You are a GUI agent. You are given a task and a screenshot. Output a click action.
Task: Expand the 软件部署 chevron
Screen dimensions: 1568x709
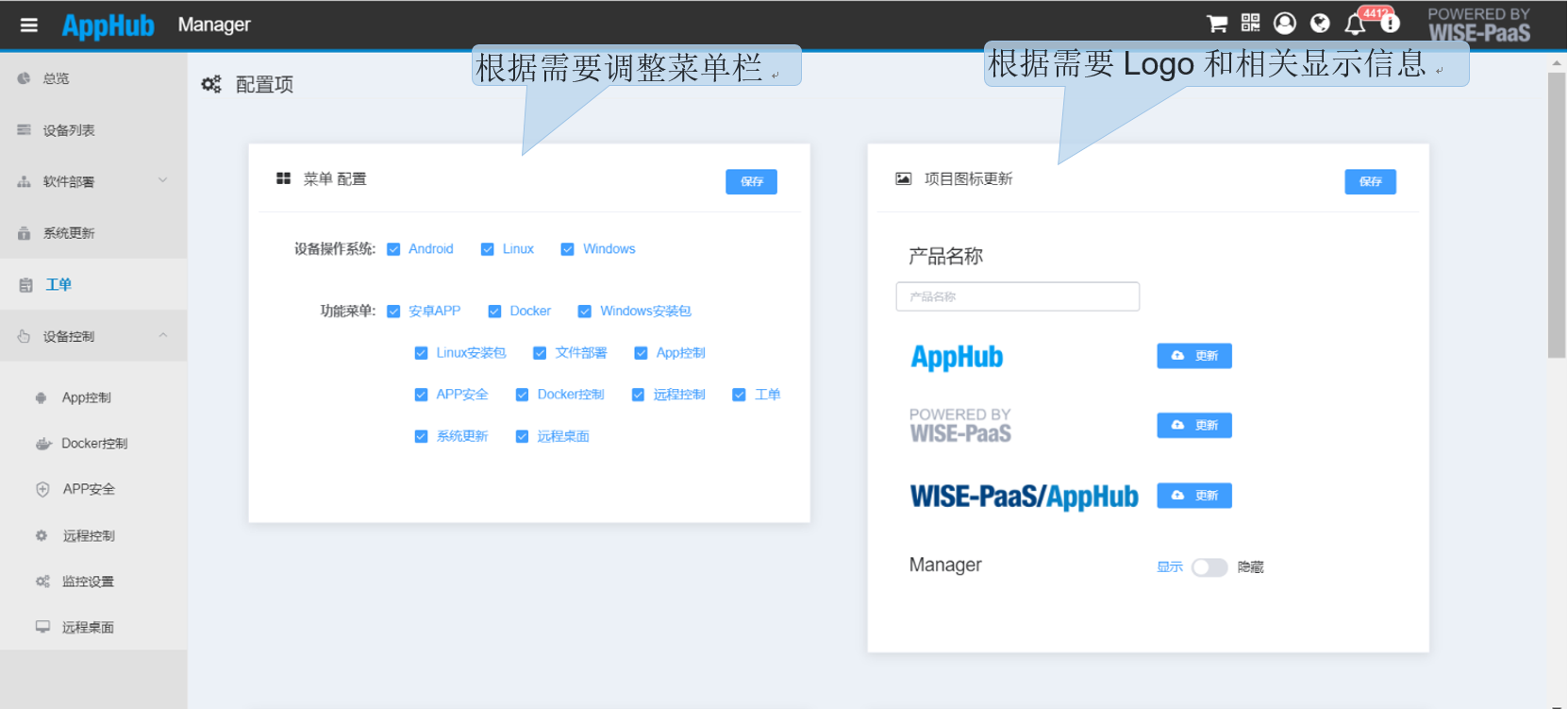point(162,180)
